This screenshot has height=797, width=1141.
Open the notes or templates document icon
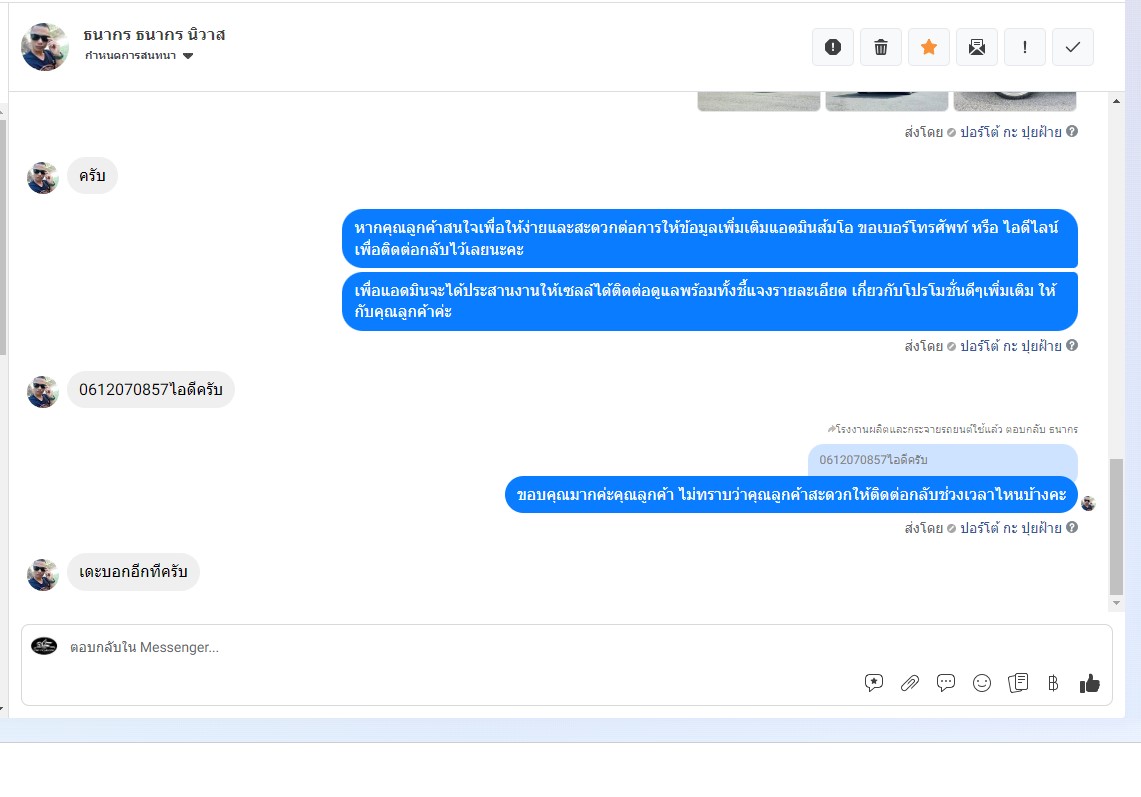point(1018,683)
